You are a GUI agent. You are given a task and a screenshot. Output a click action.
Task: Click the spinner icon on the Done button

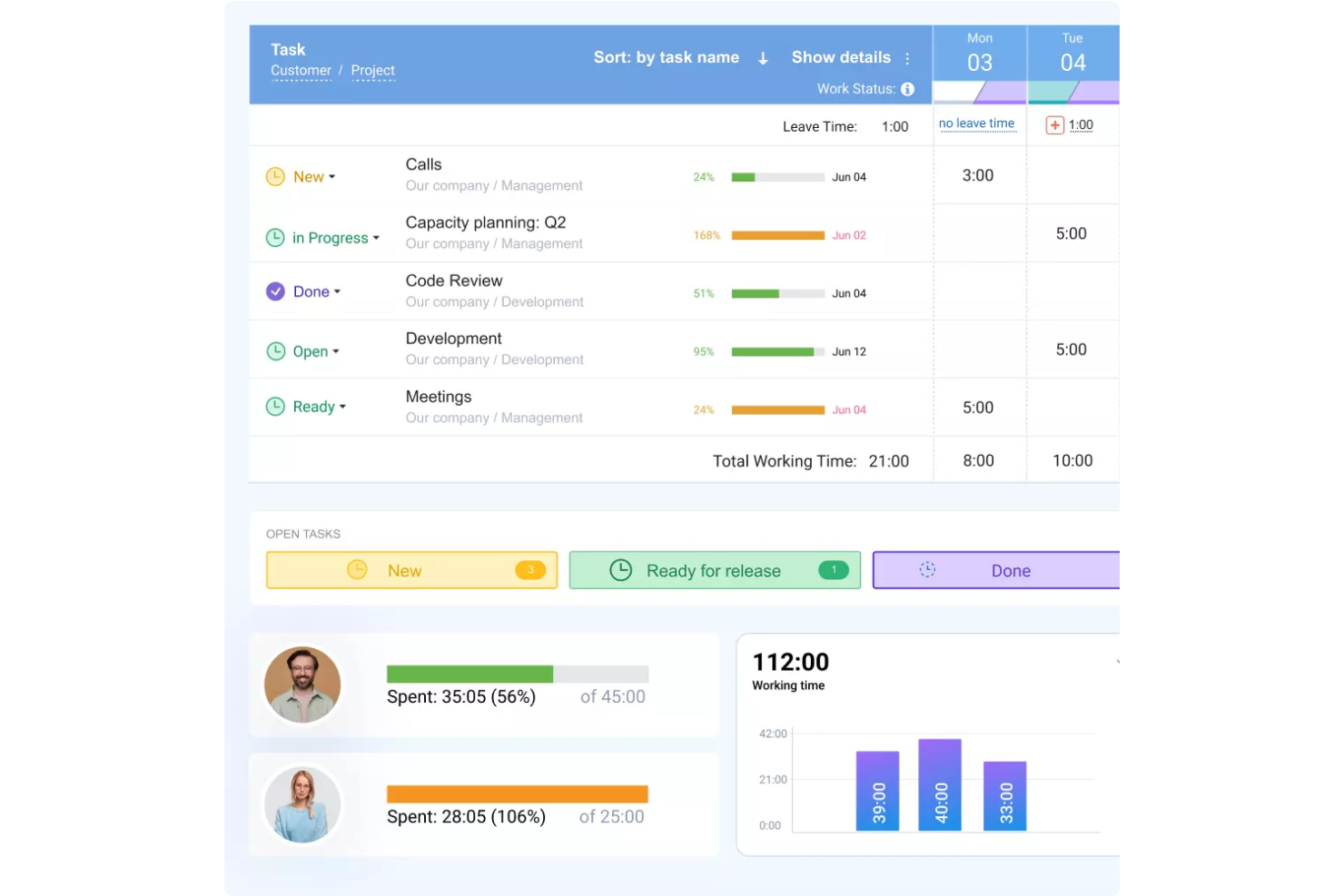(927, 570)
